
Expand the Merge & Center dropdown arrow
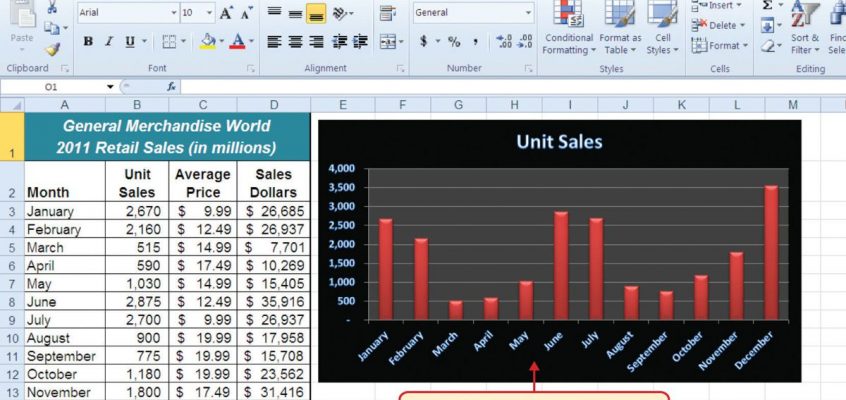(401, 42)
